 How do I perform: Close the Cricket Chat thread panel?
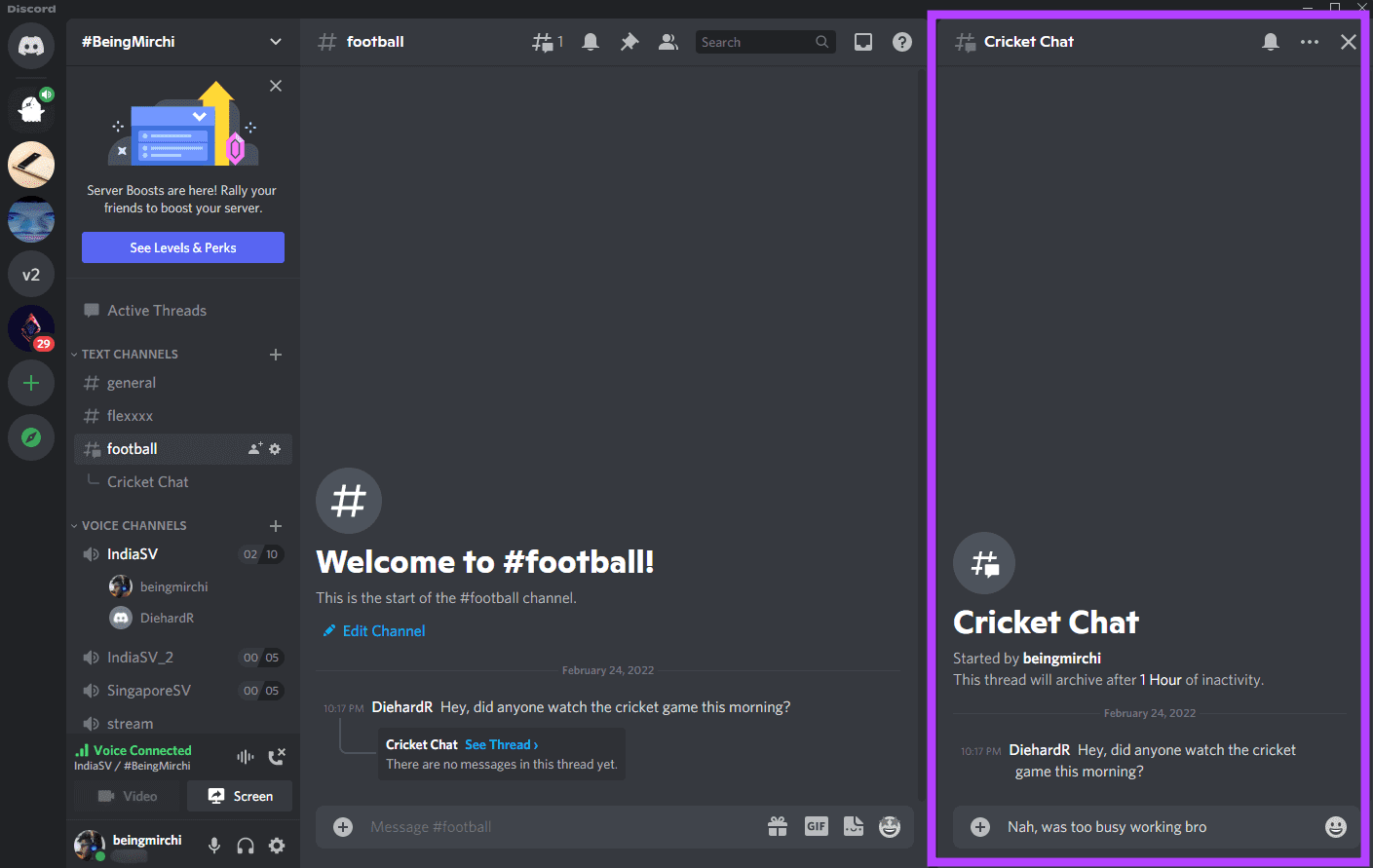click(1349, 42)
